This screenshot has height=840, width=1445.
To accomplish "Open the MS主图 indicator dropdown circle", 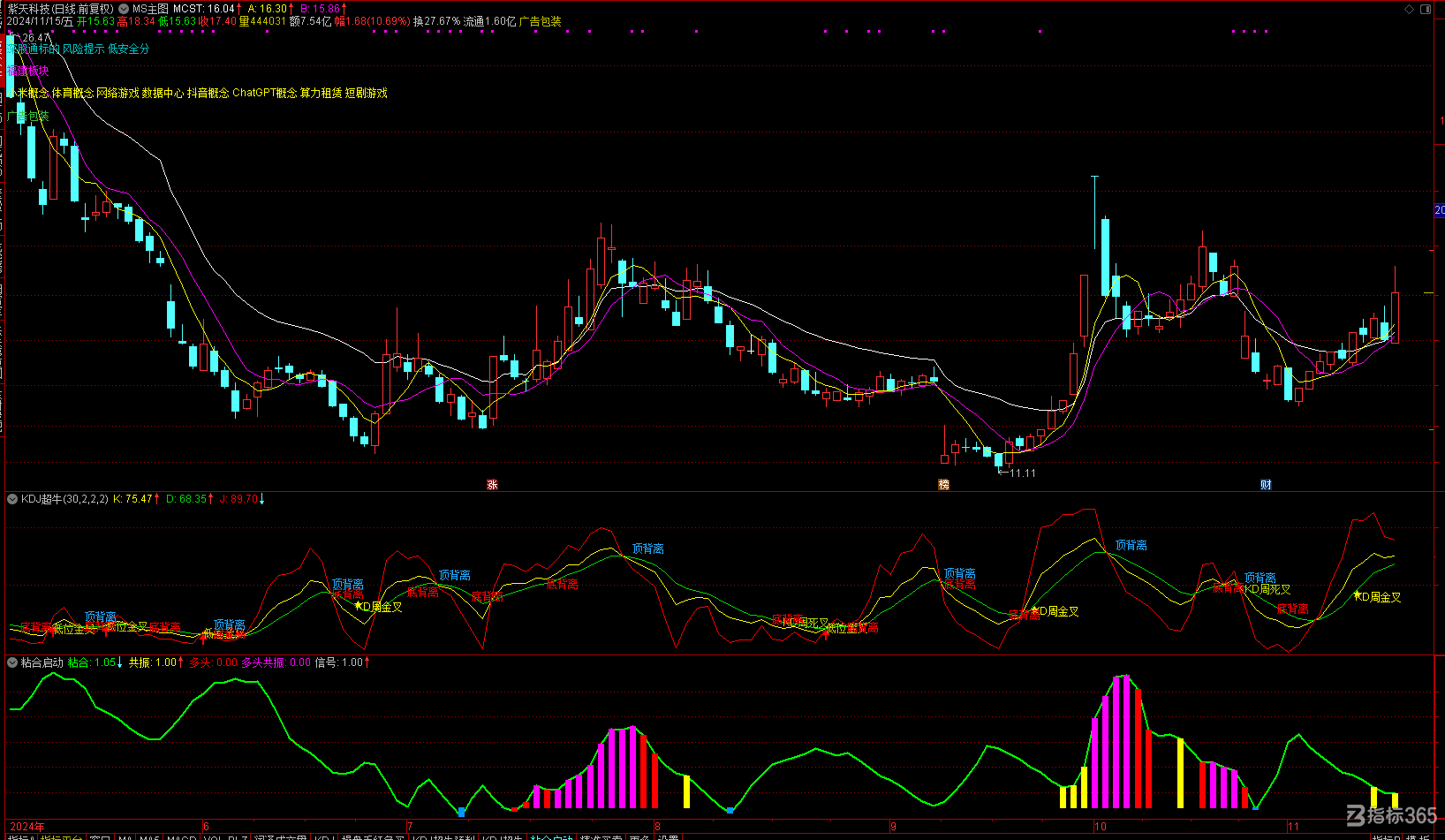I will tap(125, 9).
